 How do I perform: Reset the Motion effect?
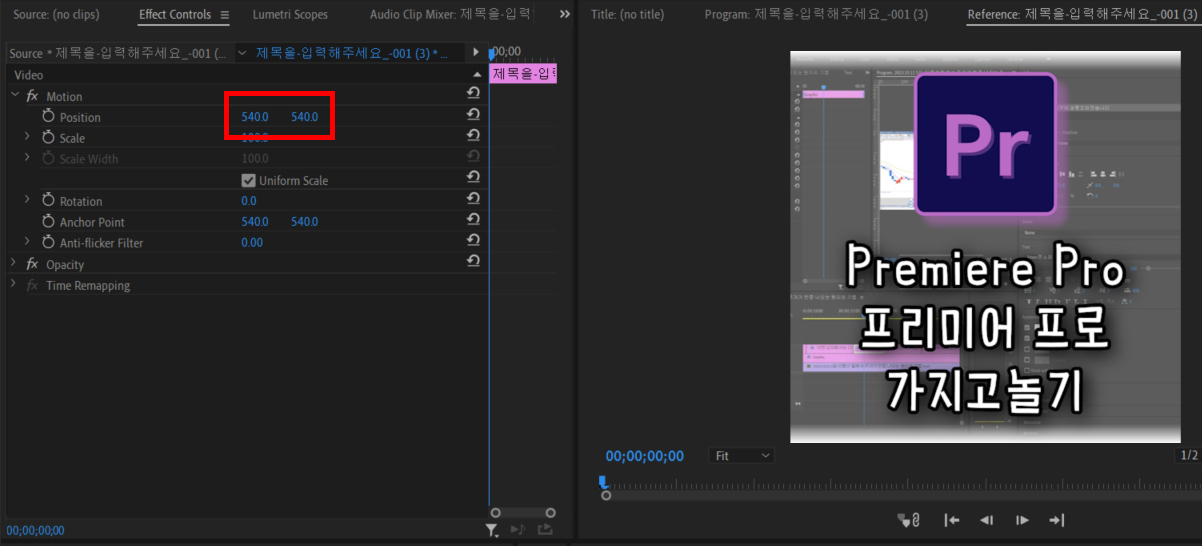pyautogui.click(x=473, y=93)
